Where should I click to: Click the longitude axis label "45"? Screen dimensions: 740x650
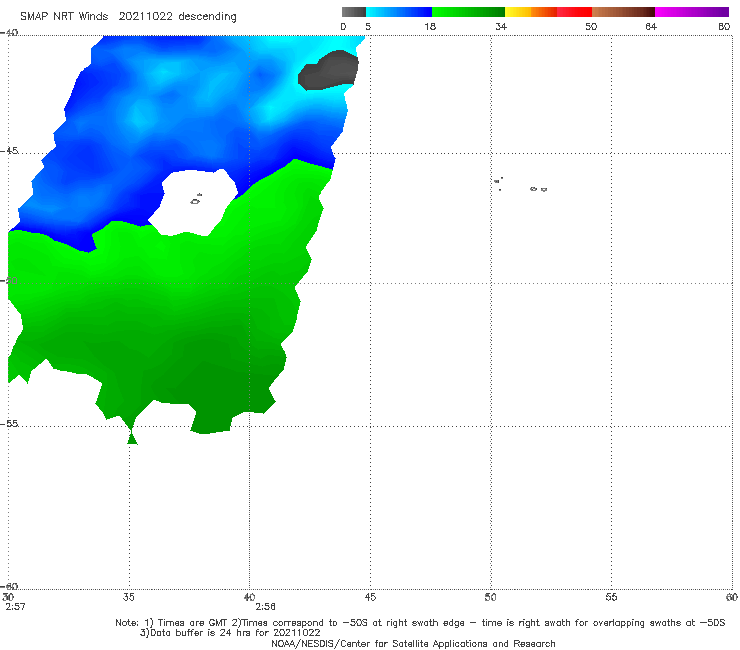pyautogui.click(x=370, y=598)
